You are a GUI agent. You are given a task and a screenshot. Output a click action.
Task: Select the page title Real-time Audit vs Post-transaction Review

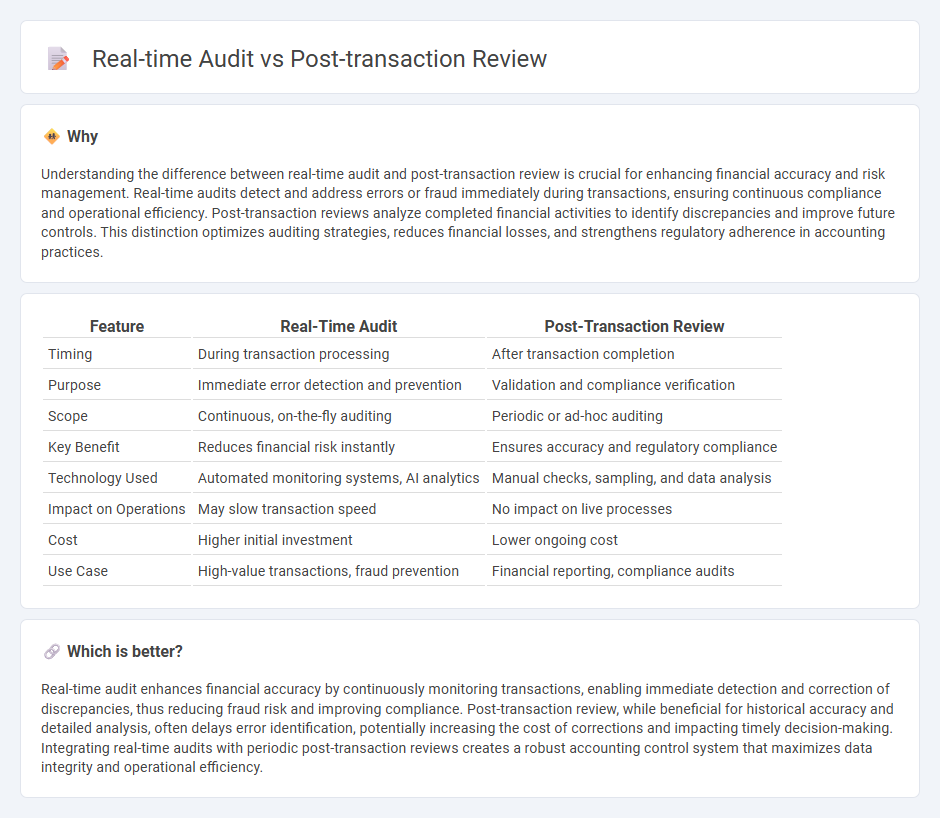point(319,59)
